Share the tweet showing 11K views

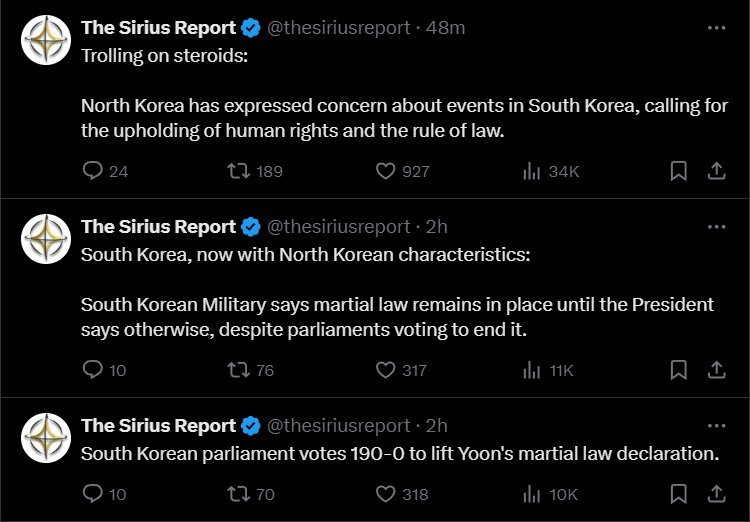(x=717, y=370)
